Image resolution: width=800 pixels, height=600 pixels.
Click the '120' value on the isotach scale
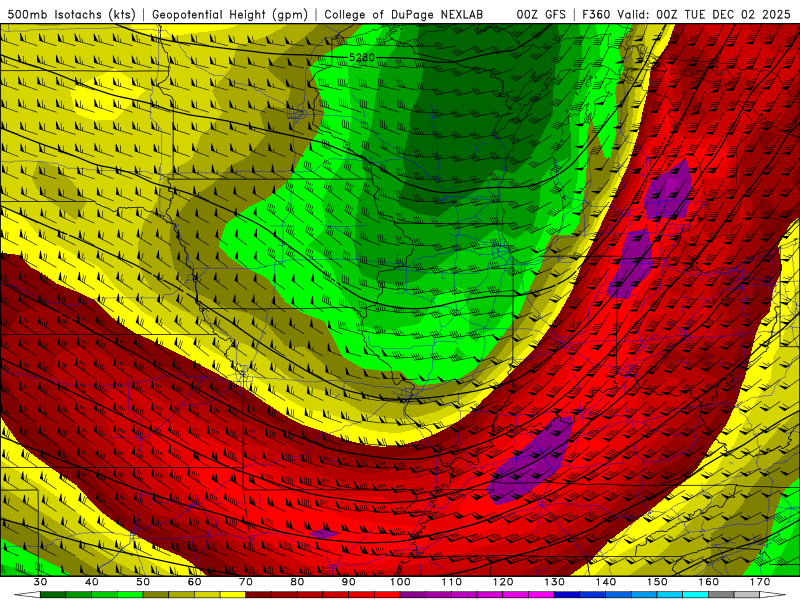point(503,582)
